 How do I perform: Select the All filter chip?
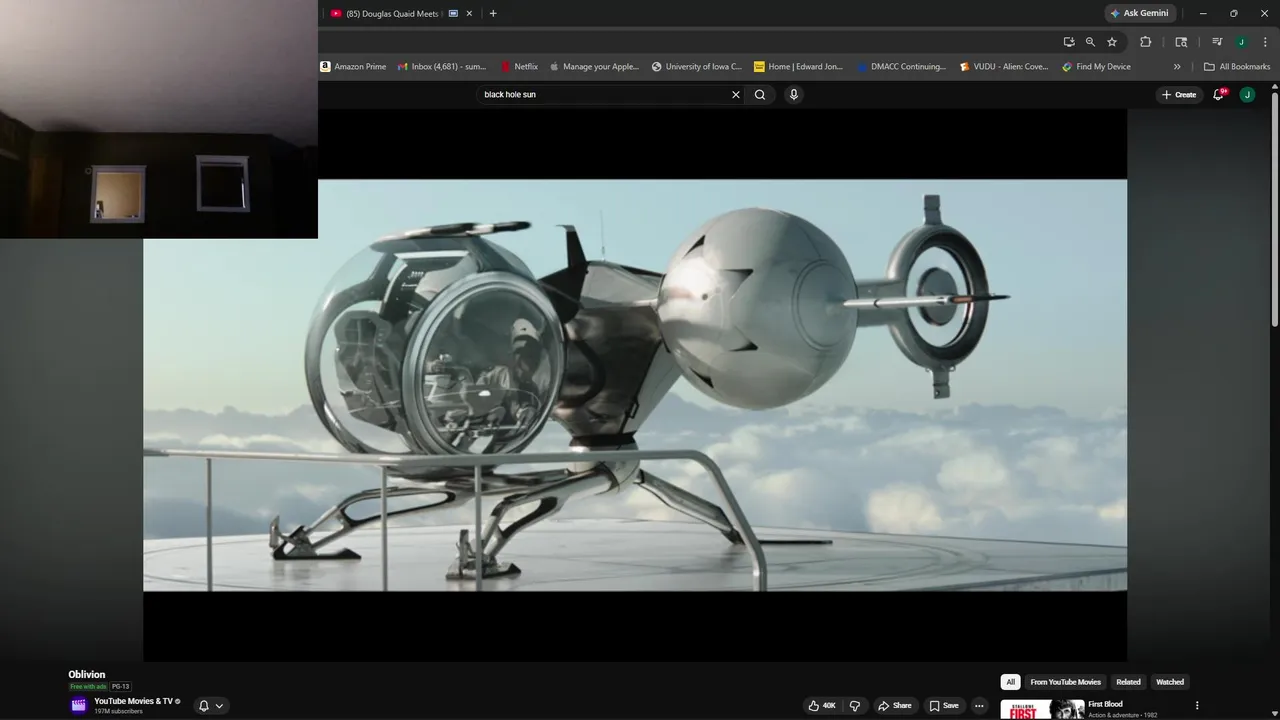coord(1011,682)
